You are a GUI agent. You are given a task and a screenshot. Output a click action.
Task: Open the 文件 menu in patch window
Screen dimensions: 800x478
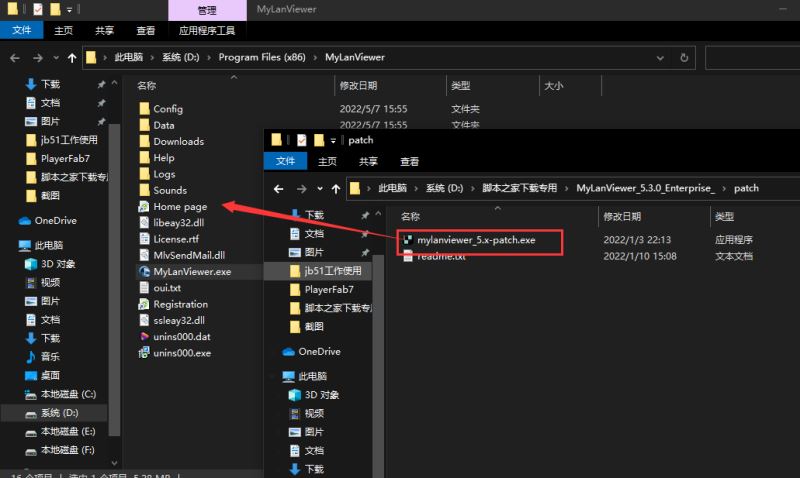(285, 161)
